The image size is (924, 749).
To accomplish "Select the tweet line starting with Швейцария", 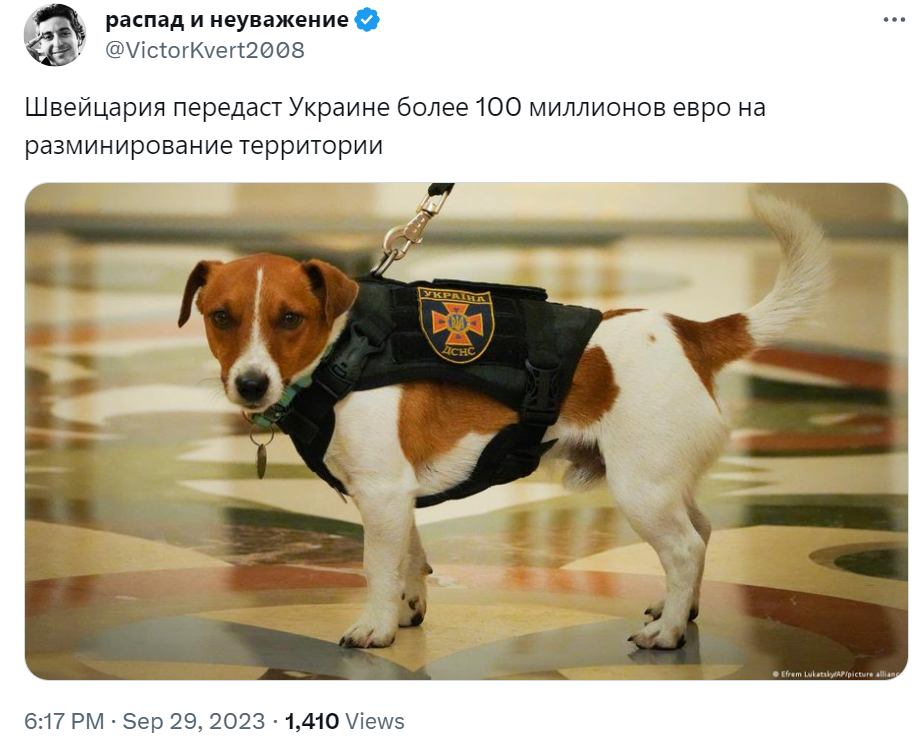I will pos(395,108).
